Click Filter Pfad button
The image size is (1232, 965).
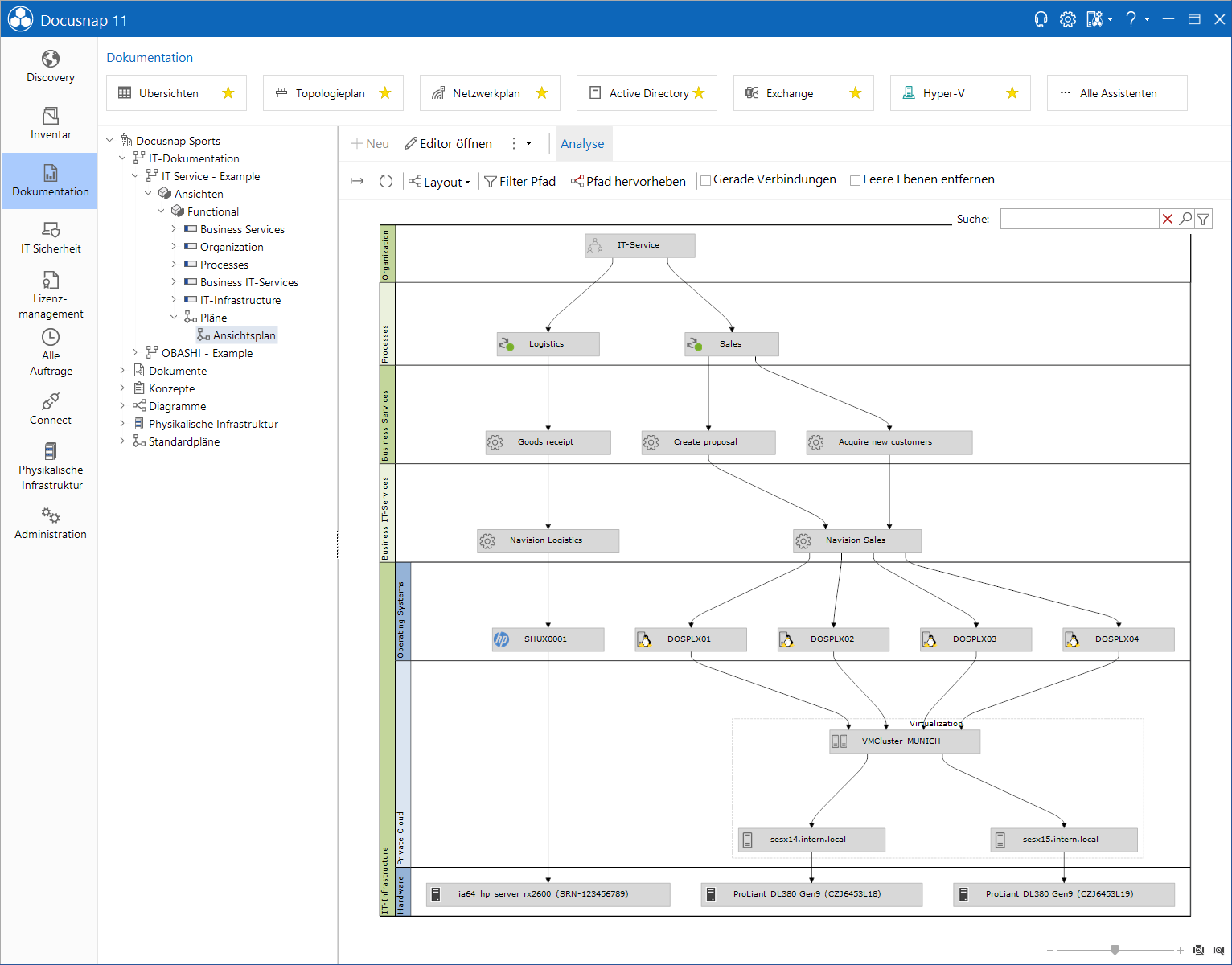[x=519, y=182]
